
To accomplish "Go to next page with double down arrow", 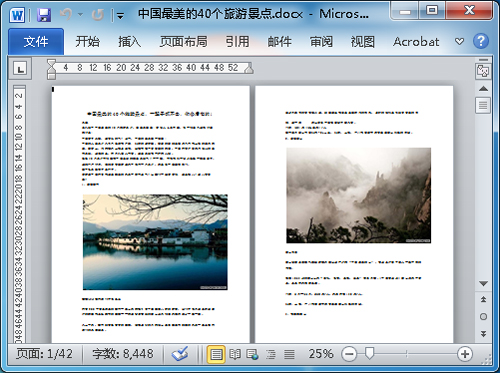I will (483, 334).
